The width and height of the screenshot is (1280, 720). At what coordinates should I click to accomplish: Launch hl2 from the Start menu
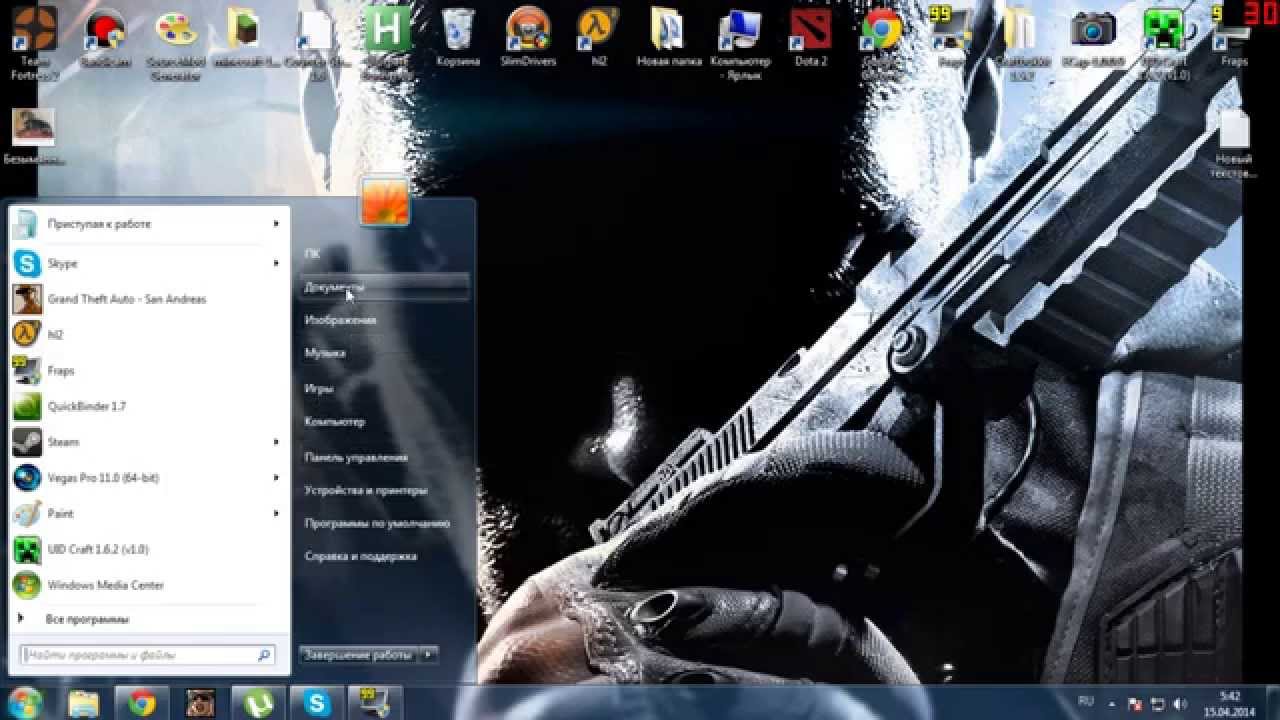(x=148, y=335)
